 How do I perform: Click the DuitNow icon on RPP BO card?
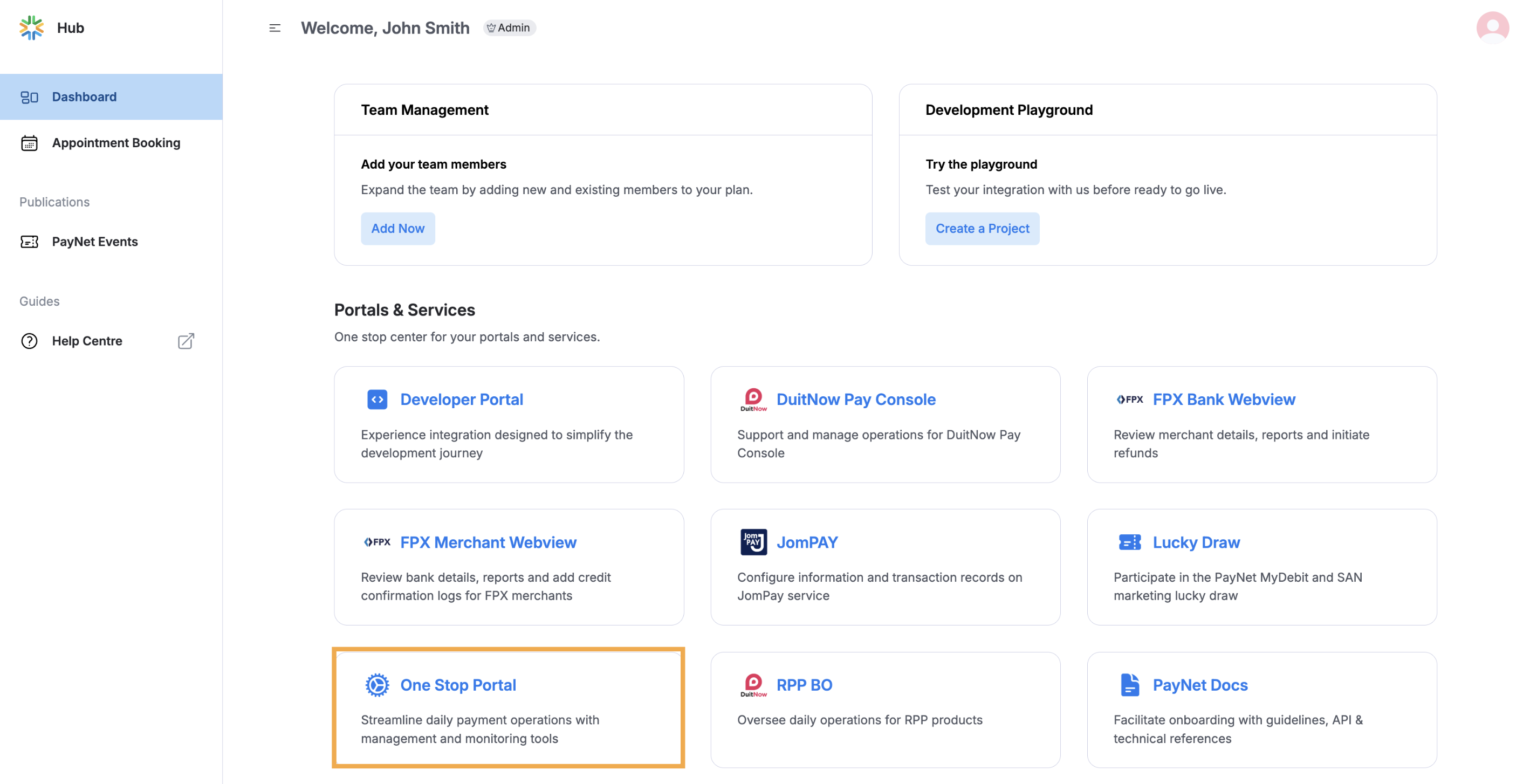753,684
